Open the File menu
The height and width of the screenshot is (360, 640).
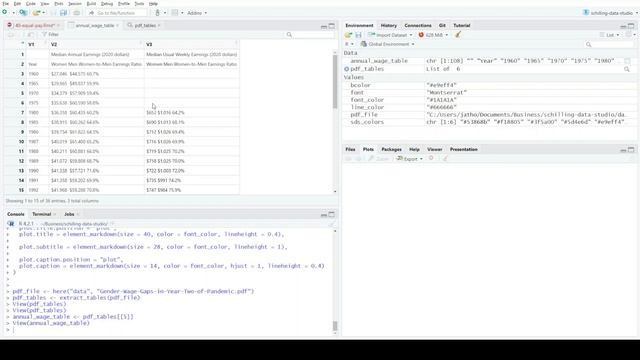[6, 4]
